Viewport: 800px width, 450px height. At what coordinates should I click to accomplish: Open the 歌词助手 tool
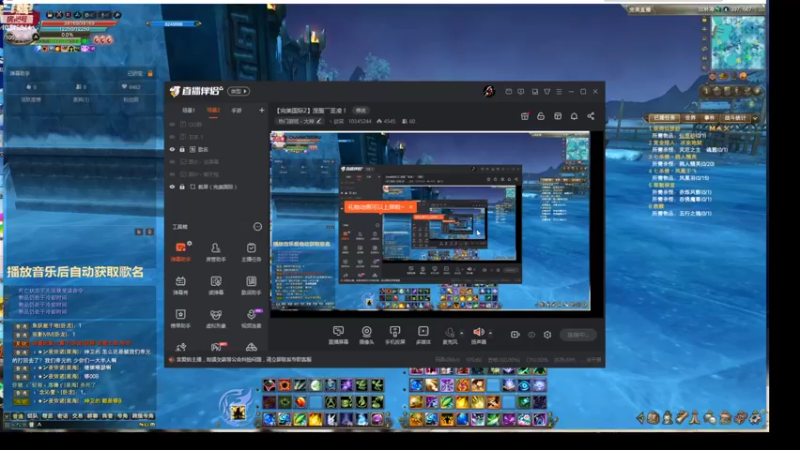(x=251, y=285)
